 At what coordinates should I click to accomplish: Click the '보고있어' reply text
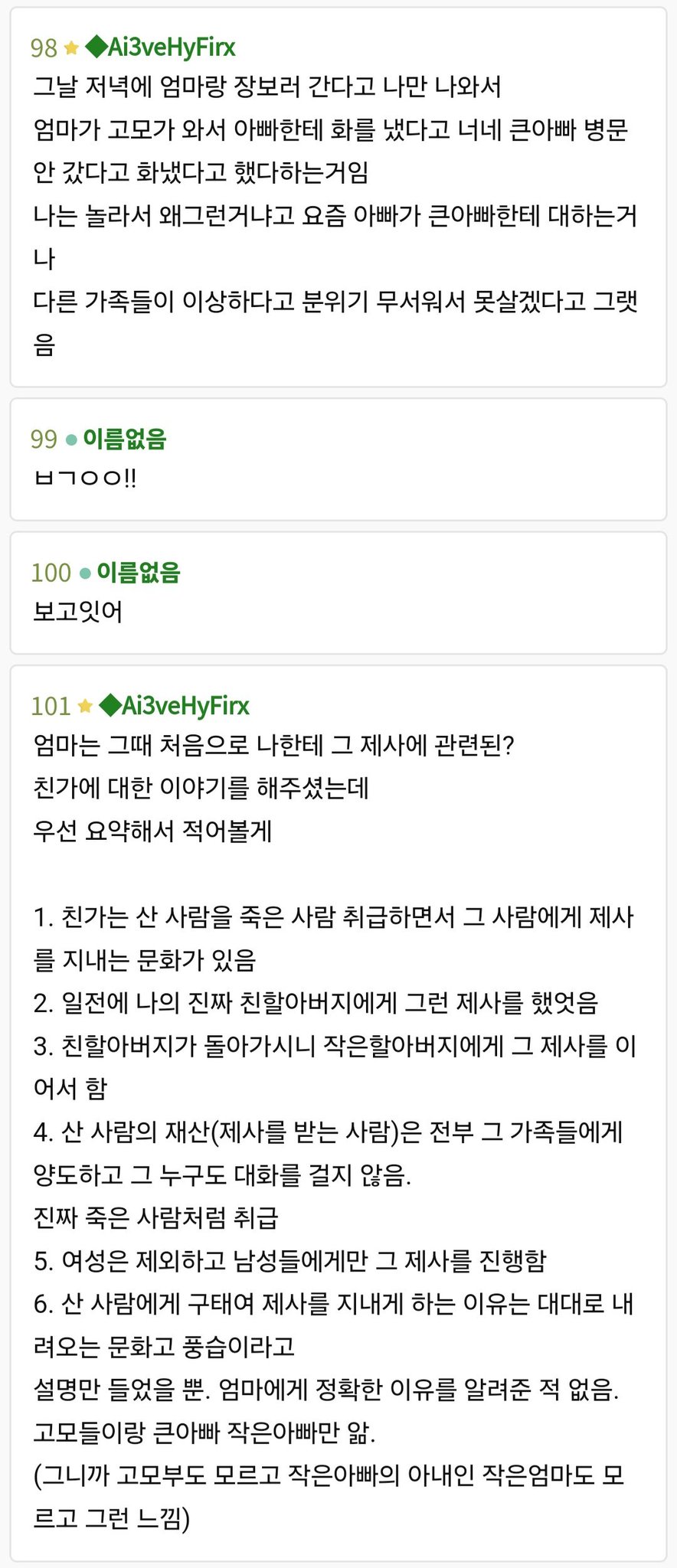click(77, 612)
